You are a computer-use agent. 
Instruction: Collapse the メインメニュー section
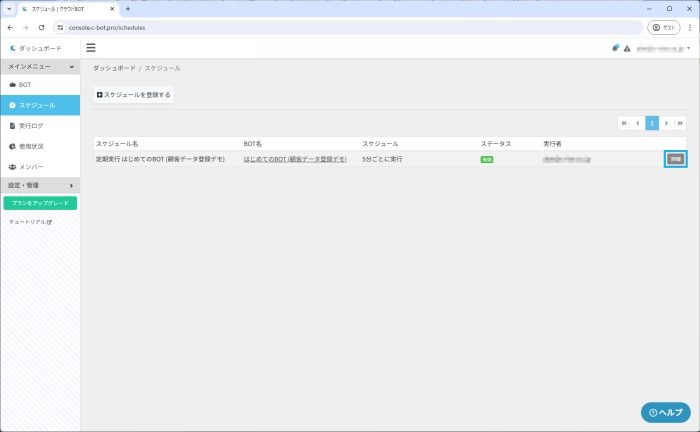(40, 66)
